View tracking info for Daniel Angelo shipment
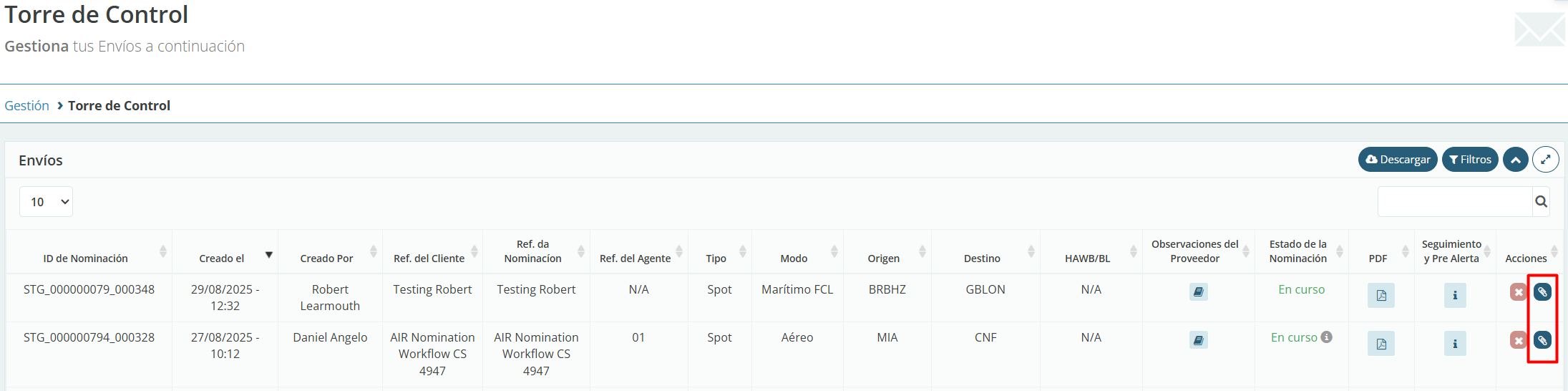 1454,344
